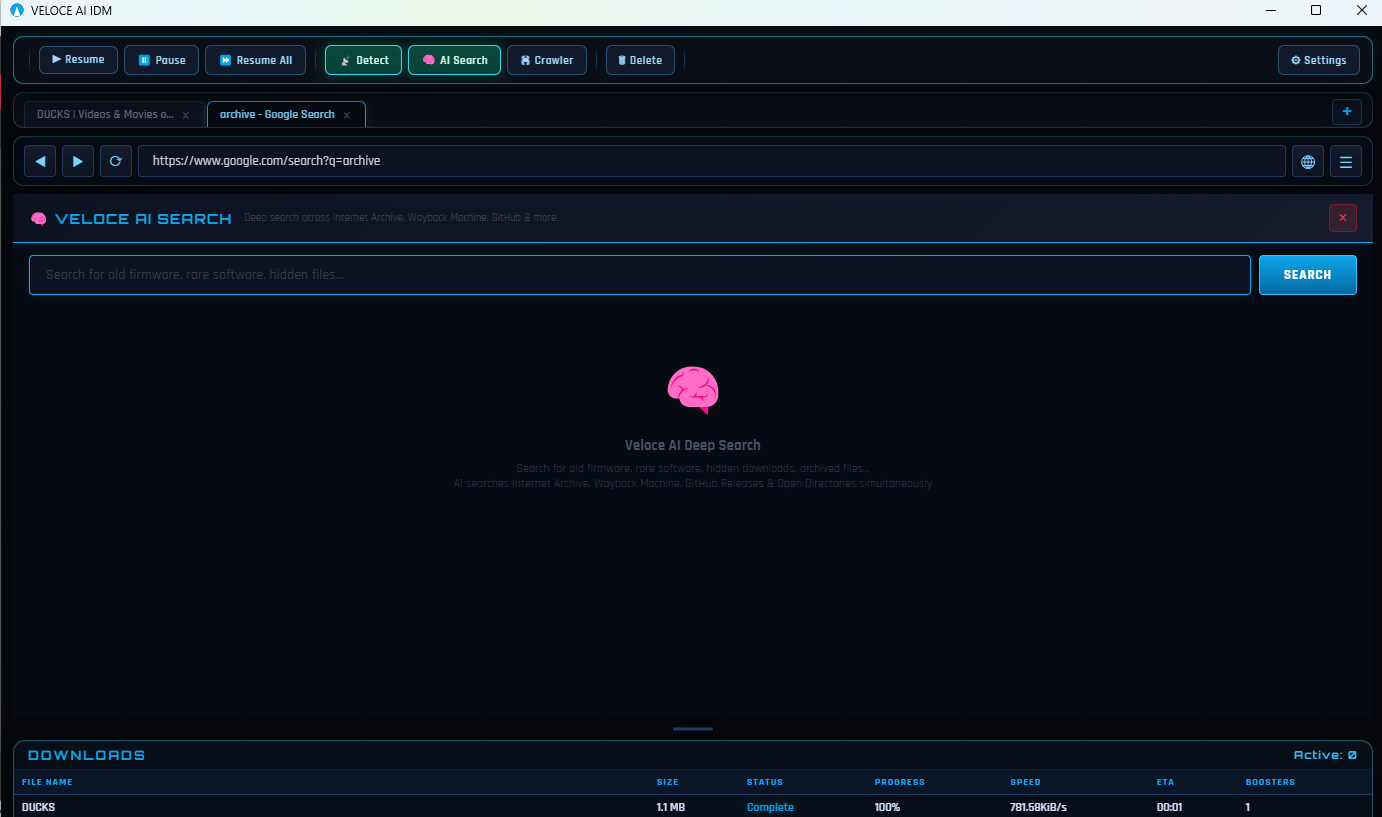The width and height of the screenshot is (1382, 817).
Task: Select the DUCKS download row
Action: [693, 807]
